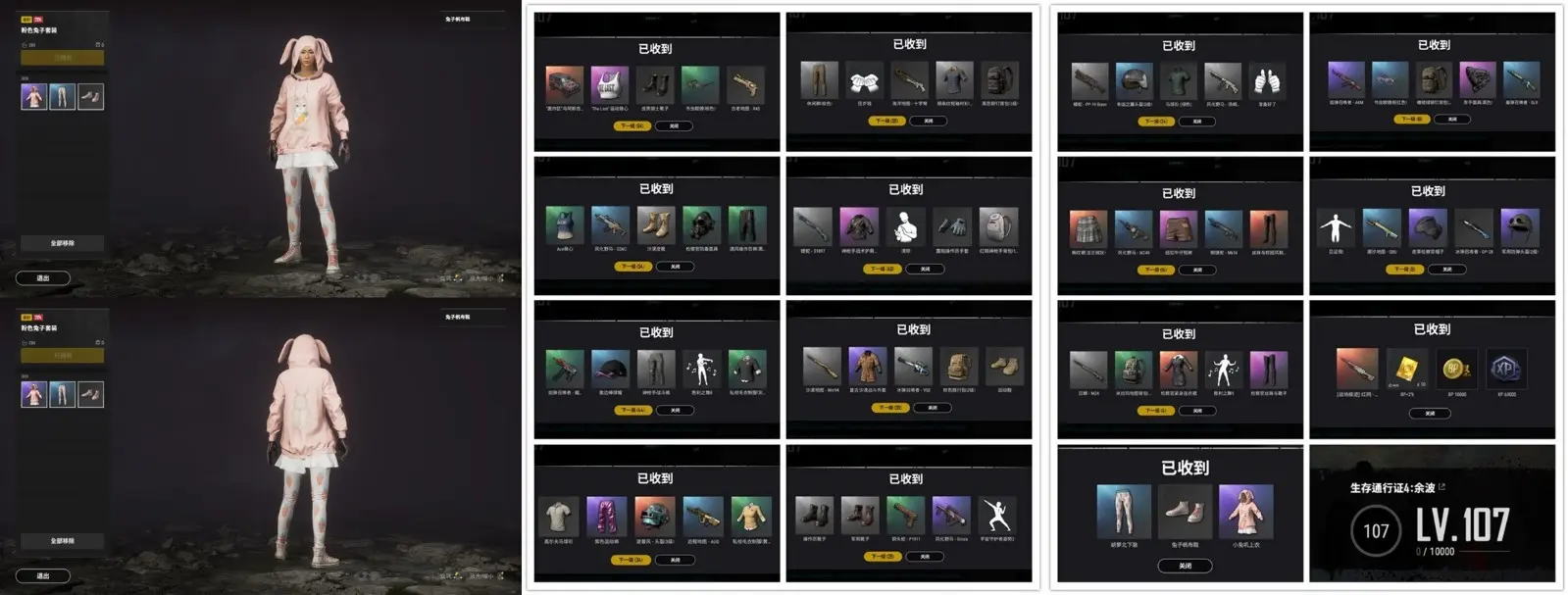The image size is (1568, 595).
Task: Select the 兔子帆布鞋 sneakers reward icon
Action: click(1186, 511)
